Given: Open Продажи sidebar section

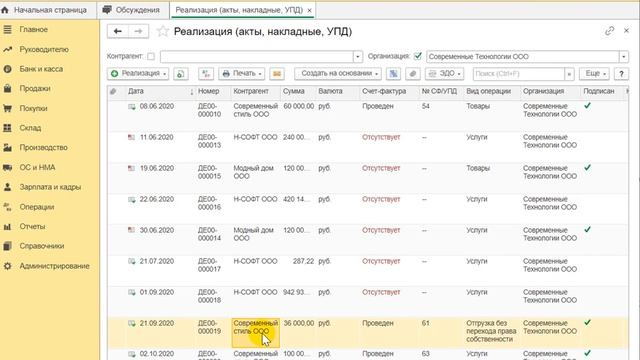Looking at the screenshot, I should (35, 89).
